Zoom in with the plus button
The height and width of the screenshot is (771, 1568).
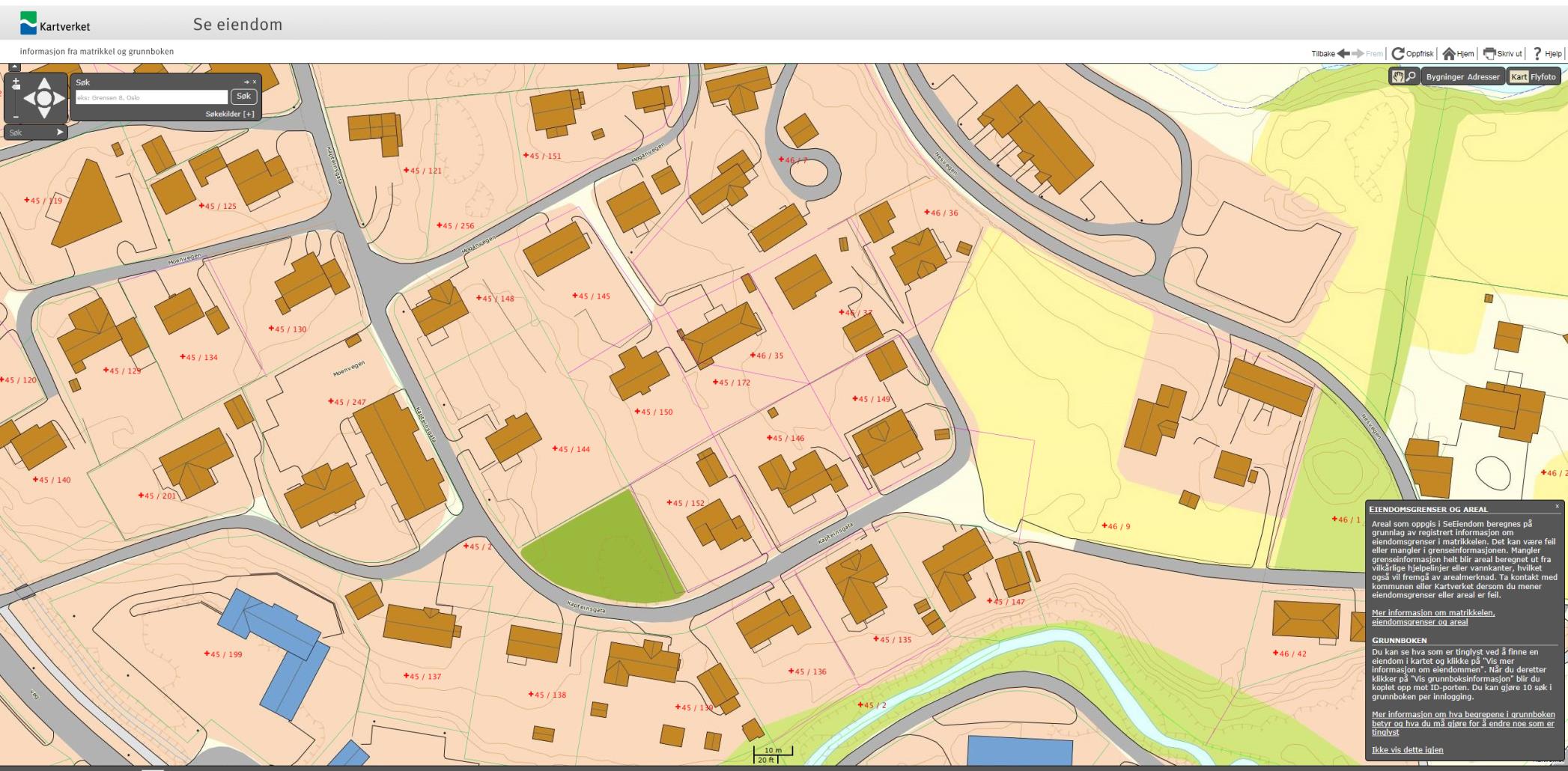[x=16, y=81]
